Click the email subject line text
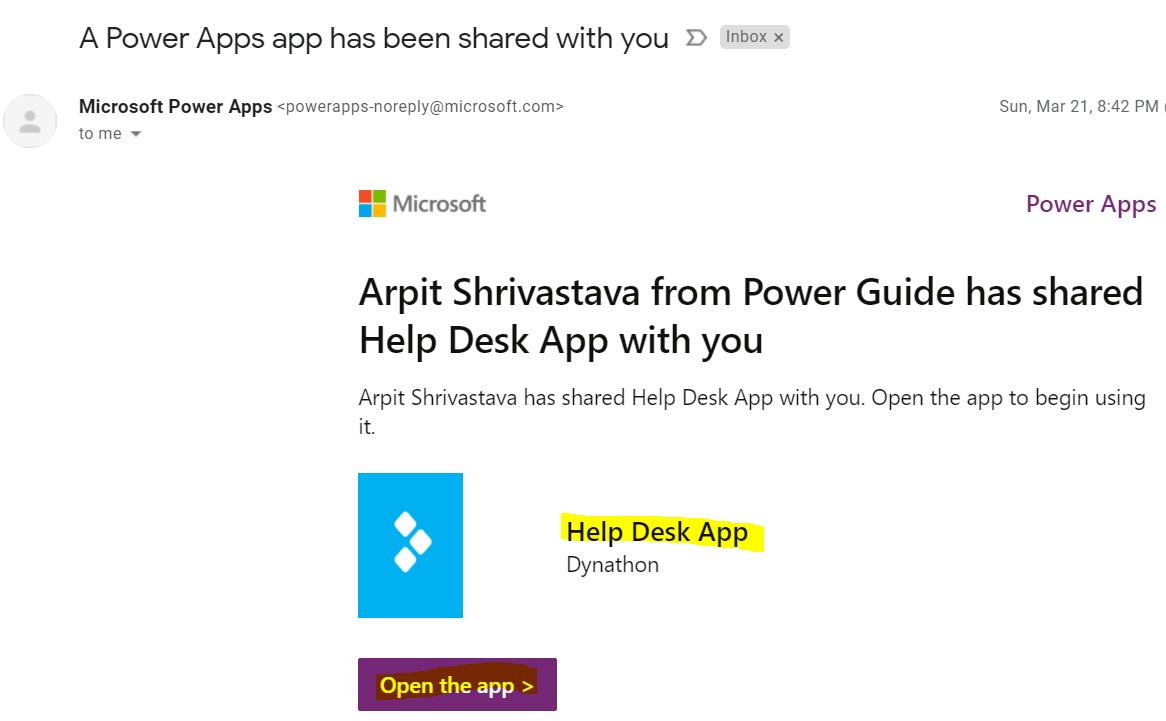Viewport: 1166px width, 721px height. tap(374, 38)
